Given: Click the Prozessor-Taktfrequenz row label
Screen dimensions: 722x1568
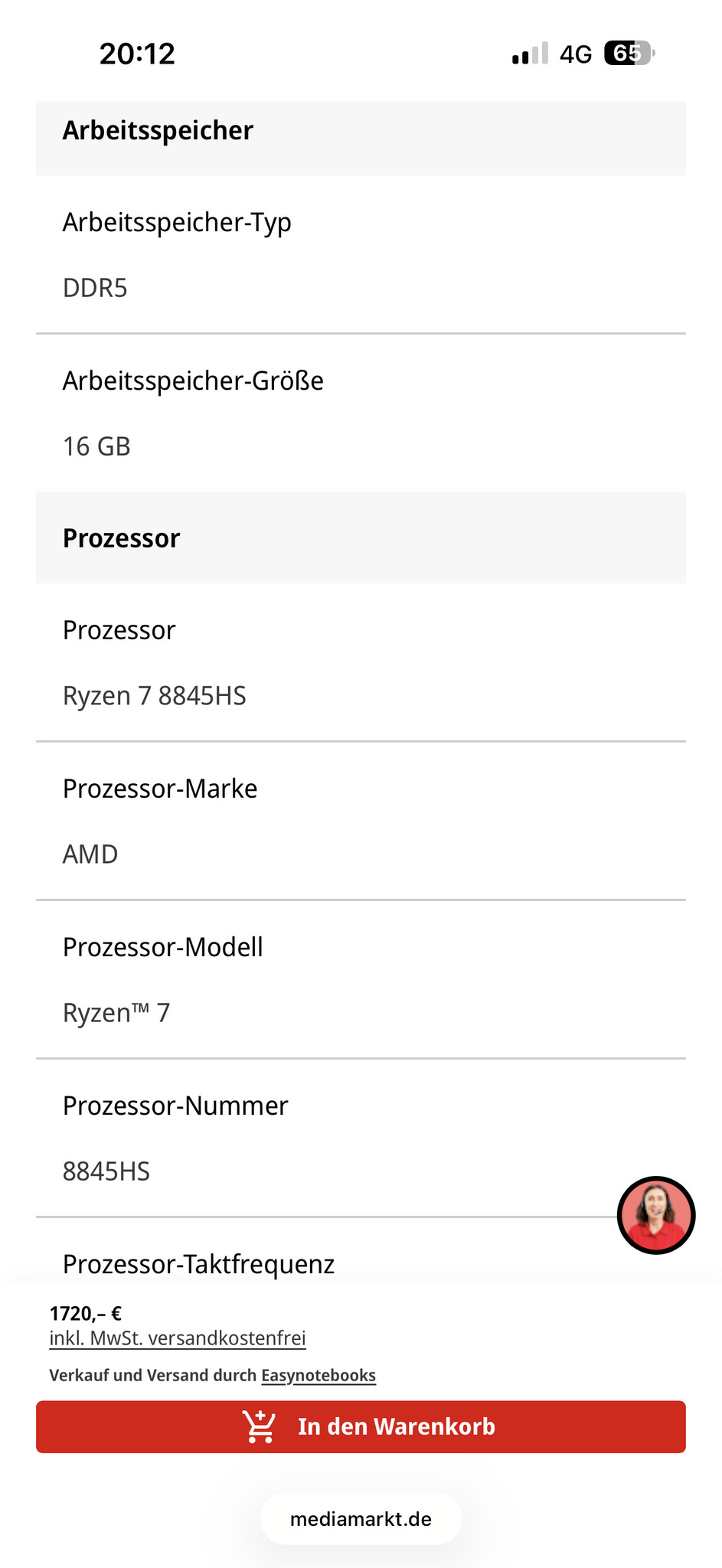Looking at the screenshot, I should (x=198, y=1264).
